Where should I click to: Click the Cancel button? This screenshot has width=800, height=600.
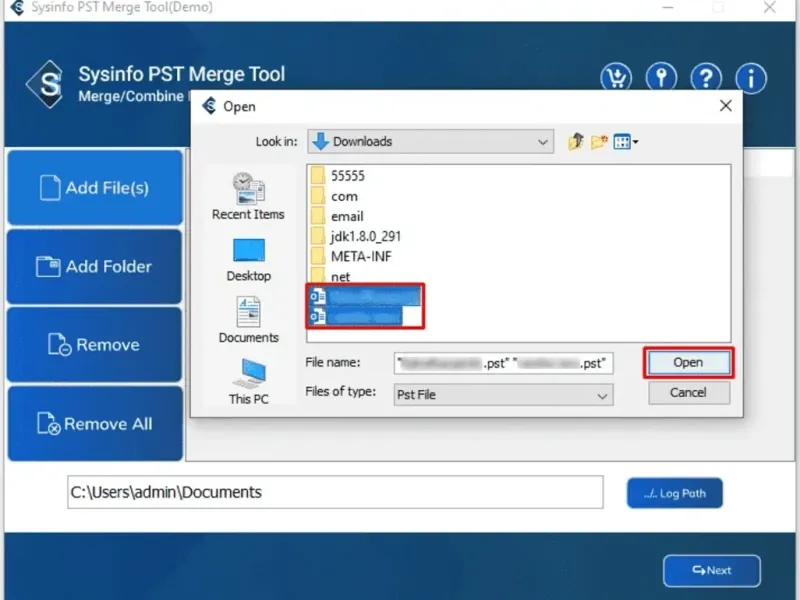click(689, 392)
